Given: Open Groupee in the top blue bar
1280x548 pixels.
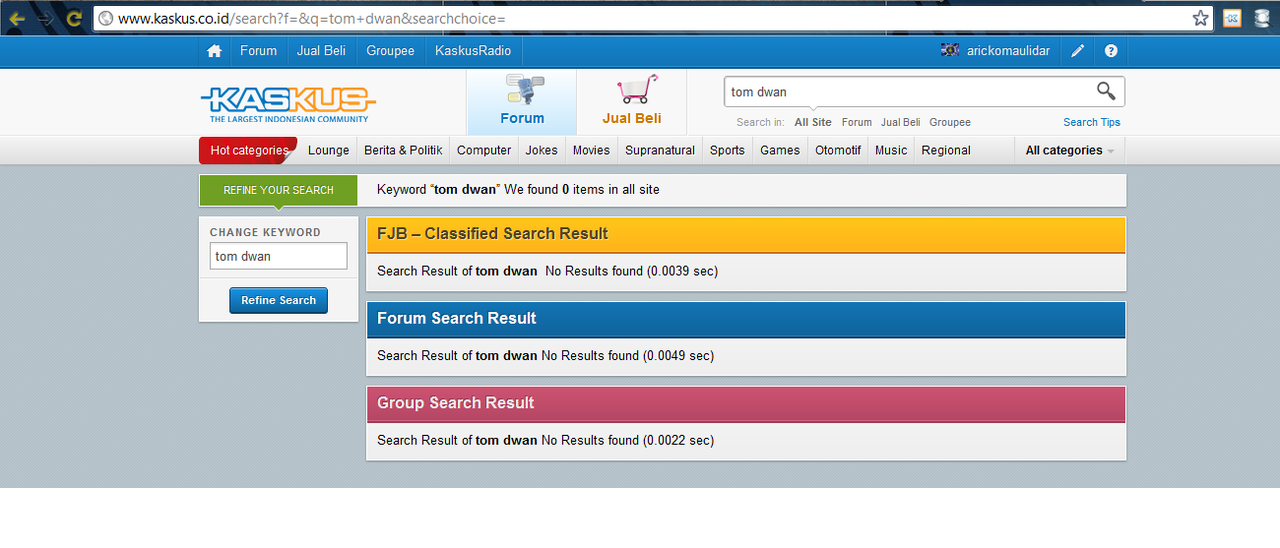Looking at the screenshot, I should click(x=390, y=51).
